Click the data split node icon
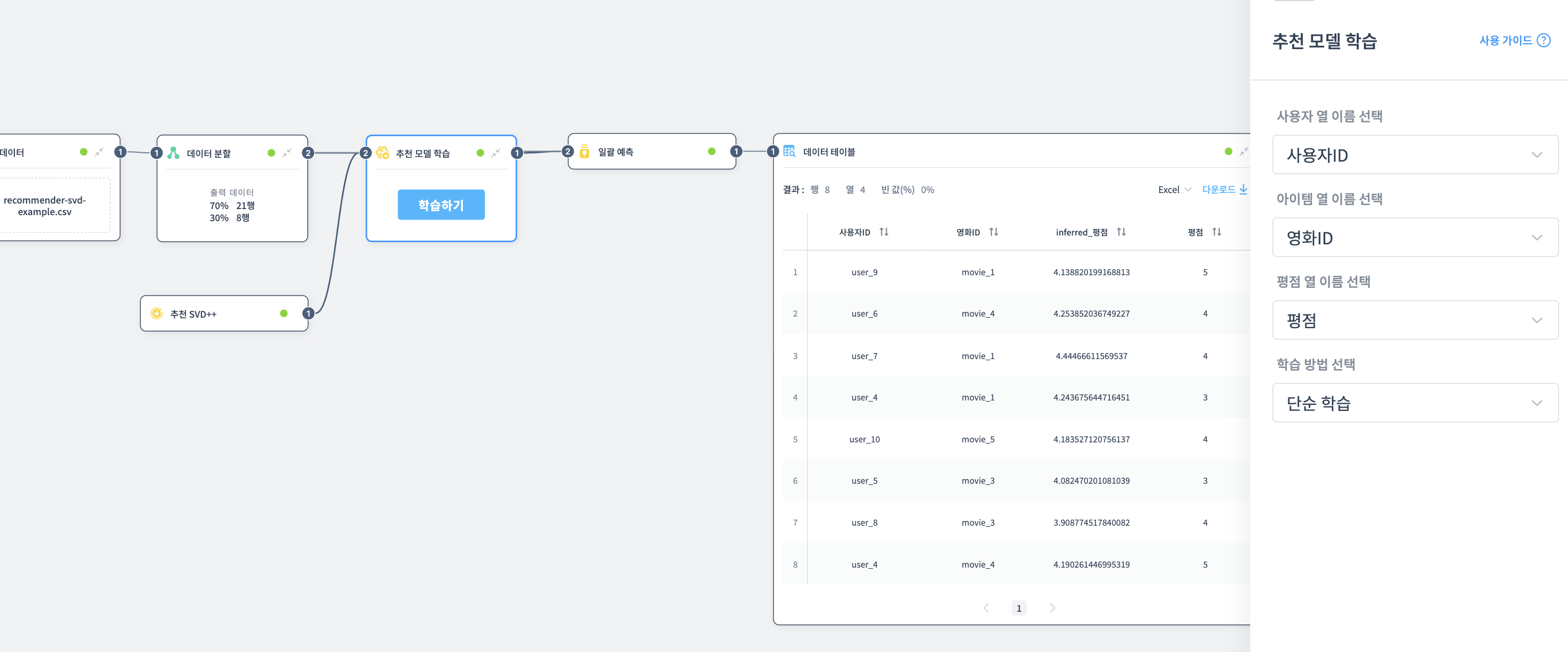The width and height of the screenshot is (1568, 652). (x=173, y=153)
